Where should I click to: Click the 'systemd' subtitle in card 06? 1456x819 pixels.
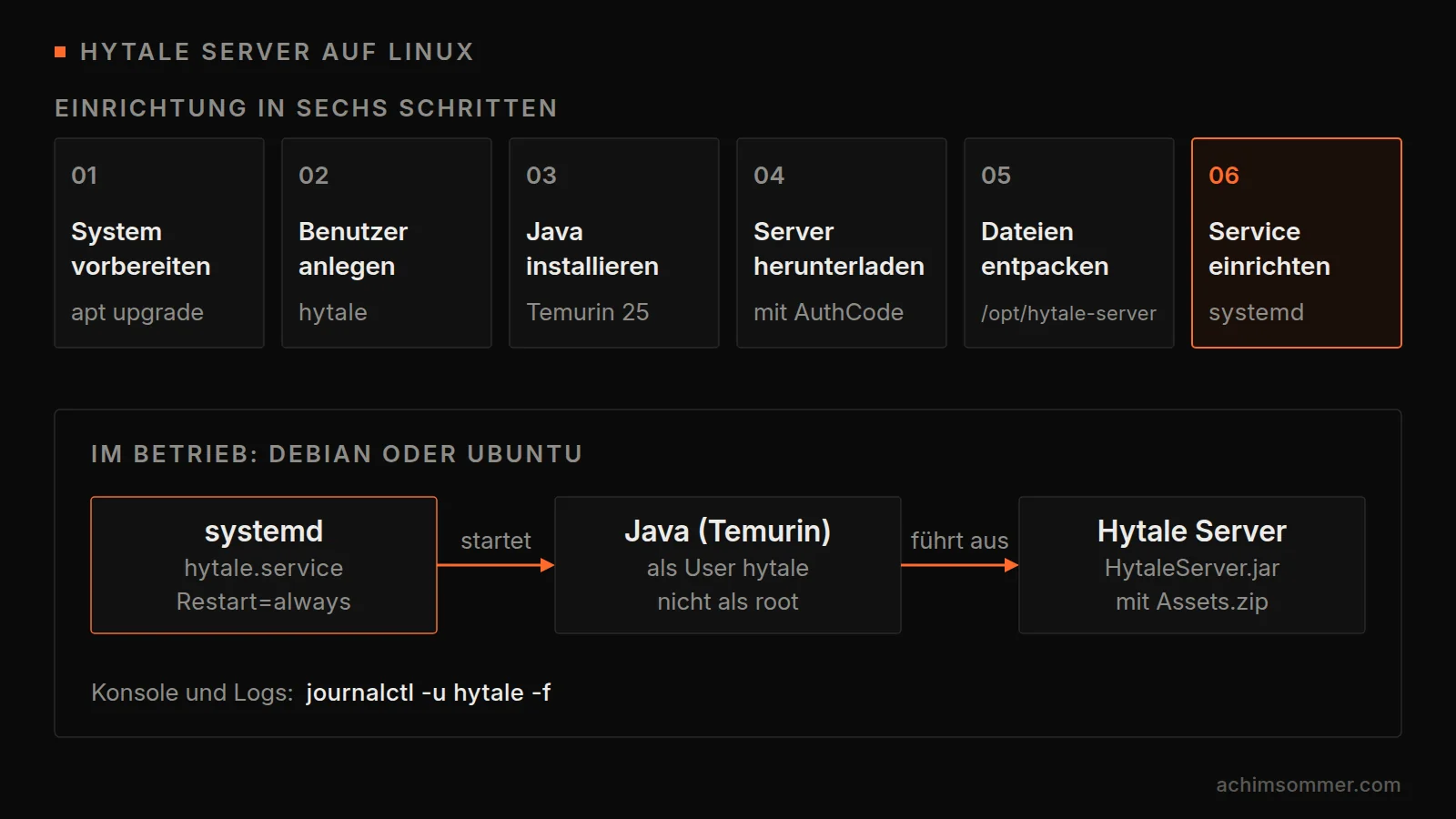click(x=1256, y=313)
